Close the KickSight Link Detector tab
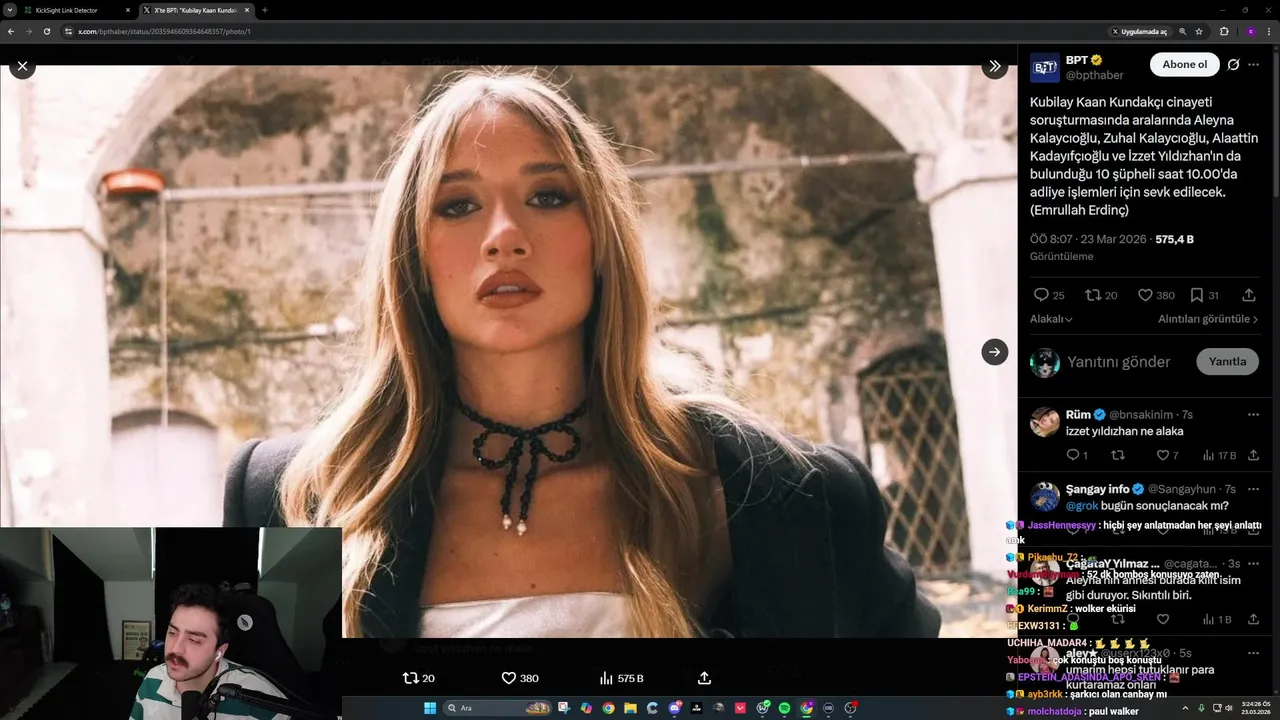 (x=128, y=10)
